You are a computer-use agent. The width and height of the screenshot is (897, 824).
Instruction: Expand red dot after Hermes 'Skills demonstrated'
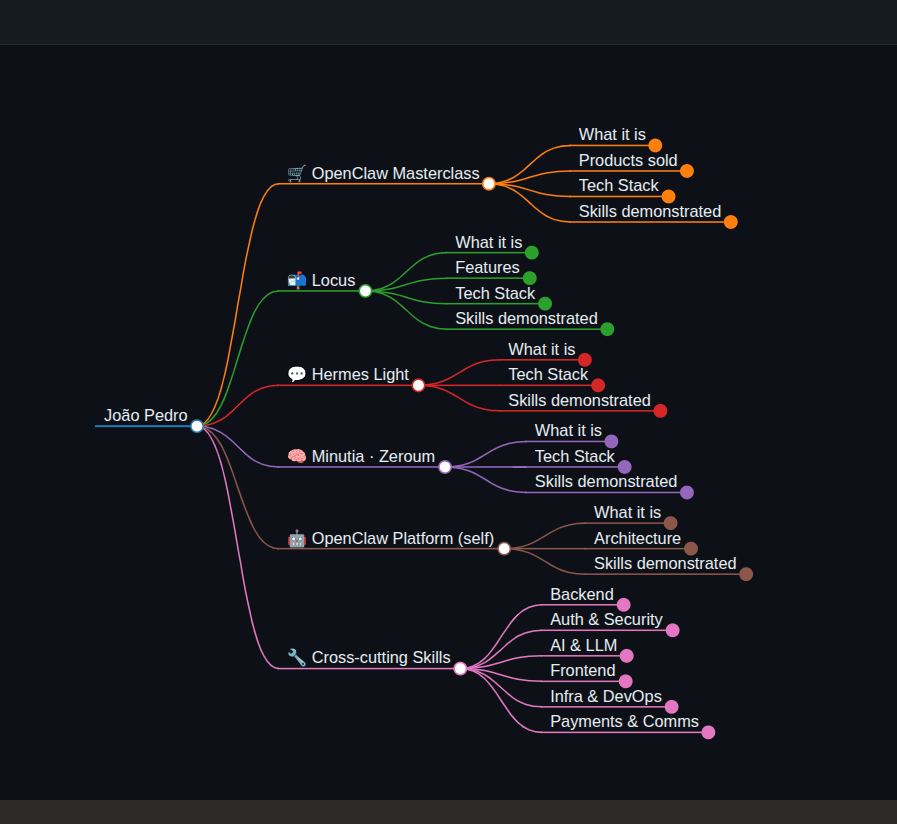coord(660,411)
